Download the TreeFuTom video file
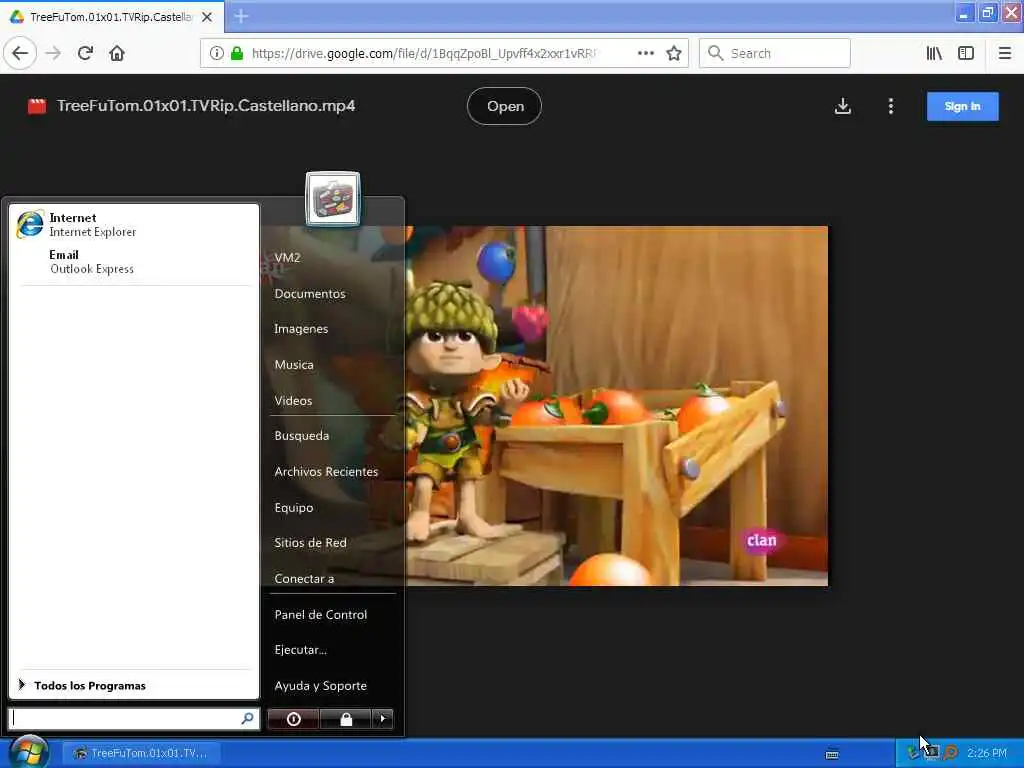Image resolution: width=1024 pixels, height=768 pixels. pos(842,106)
